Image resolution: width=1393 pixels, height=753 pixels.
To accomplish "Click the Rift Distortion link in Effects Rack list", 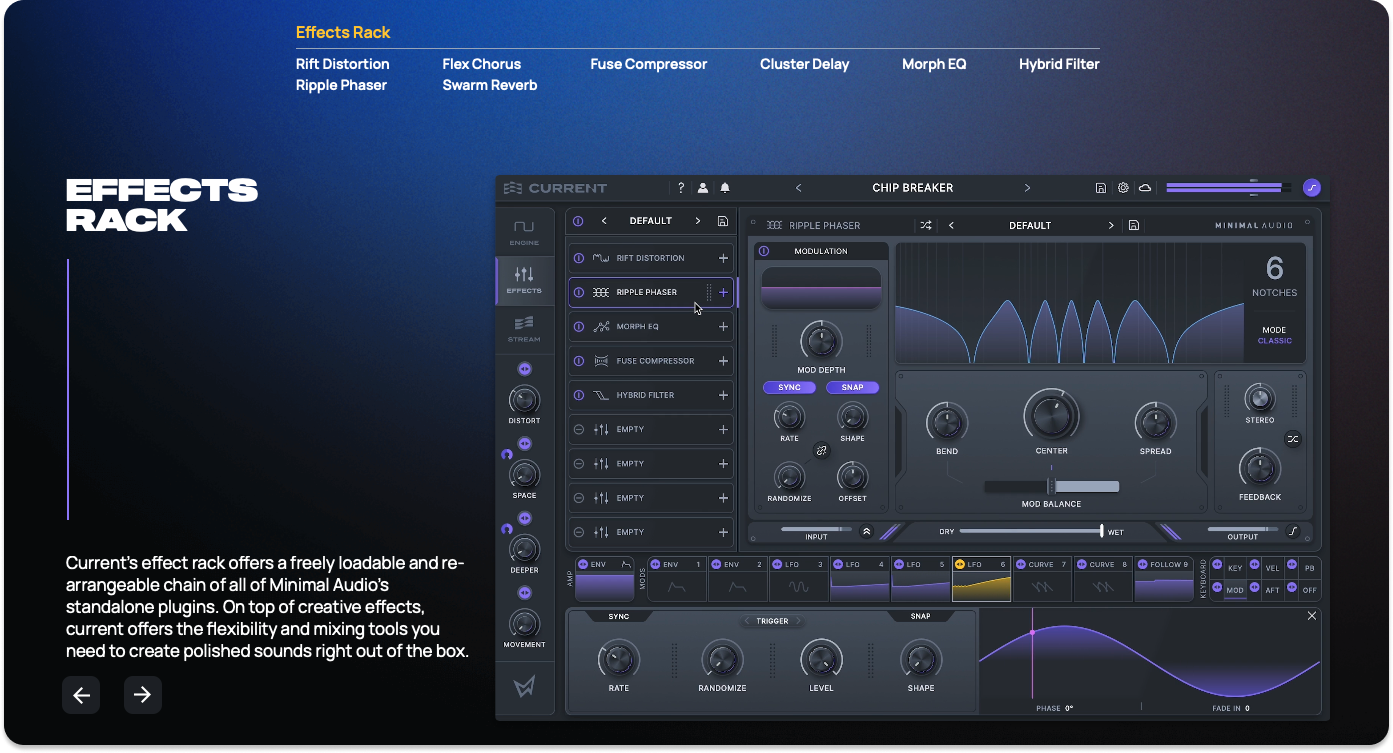I will pyautogui.click(x=342, y=64).
